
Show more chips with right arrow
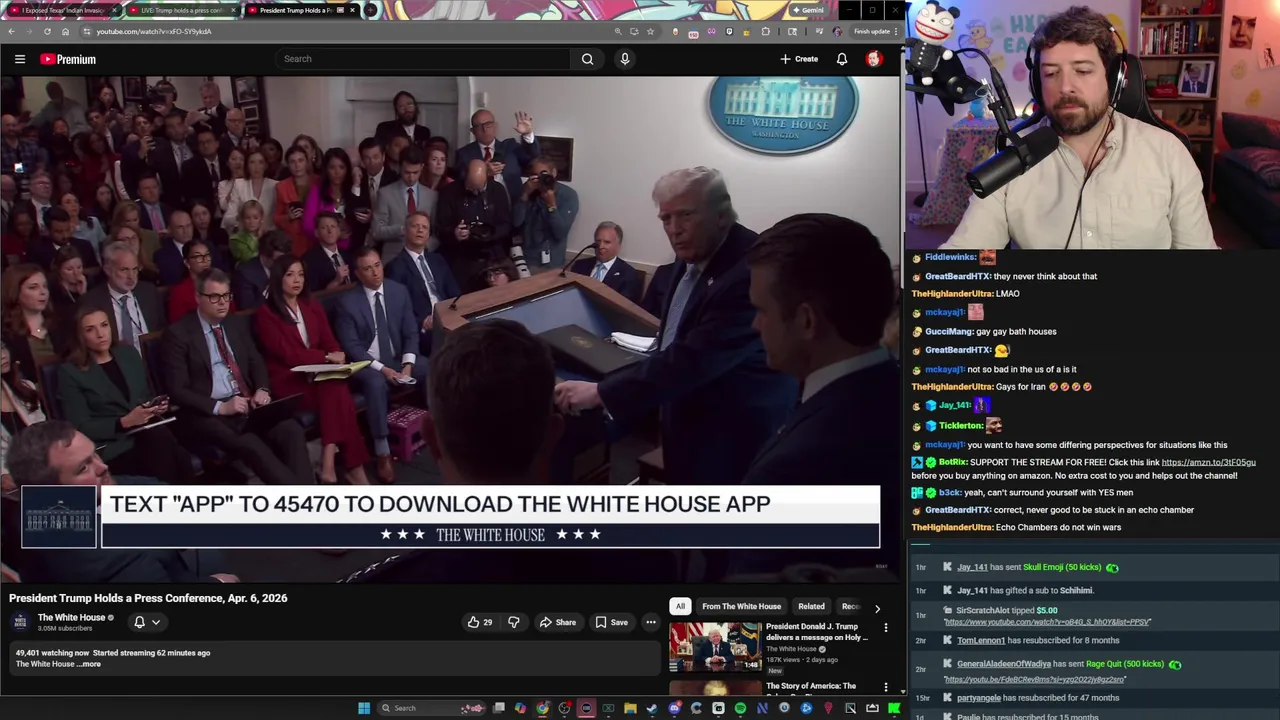click(877, 607)
